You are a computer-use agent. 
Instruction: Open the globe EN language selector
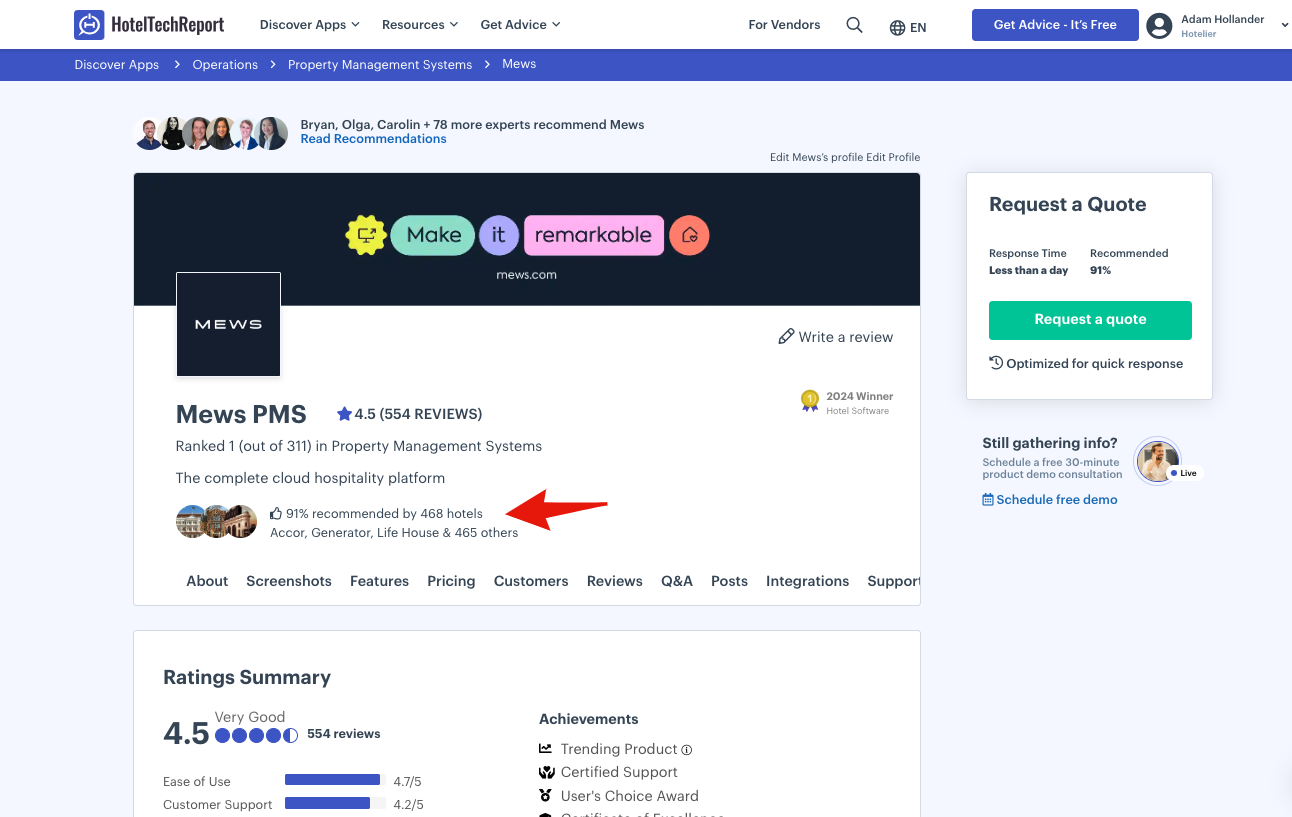(x=908, y=27)
